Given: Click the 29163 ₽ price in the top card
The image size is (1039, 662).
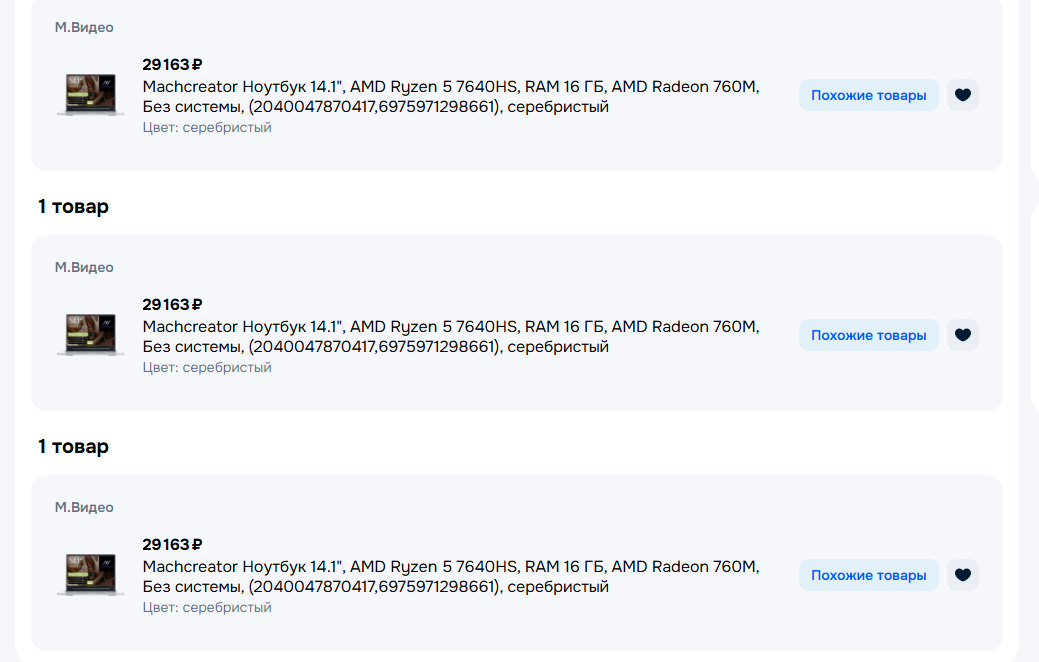Looking at the screenshot, I should point(172,65).
